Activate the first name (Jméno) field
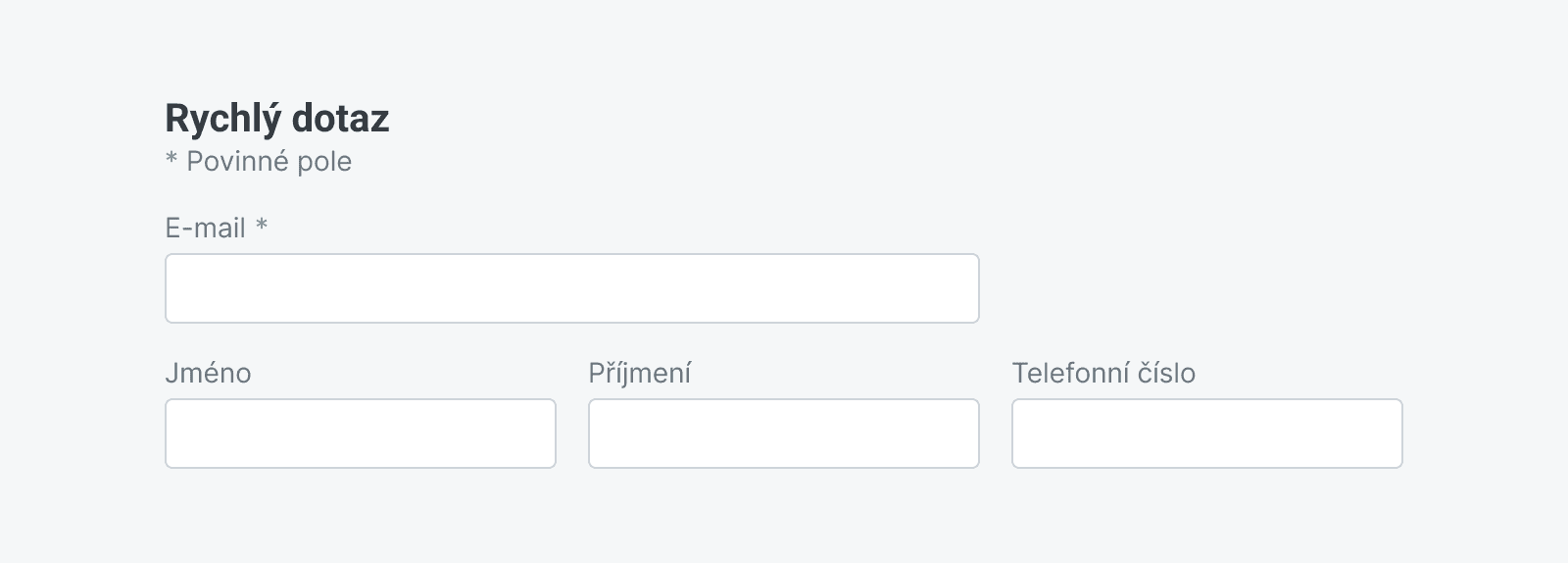The height and width of the screenshot is (563, 1568). pyautogui.click(x=360, y=434)
